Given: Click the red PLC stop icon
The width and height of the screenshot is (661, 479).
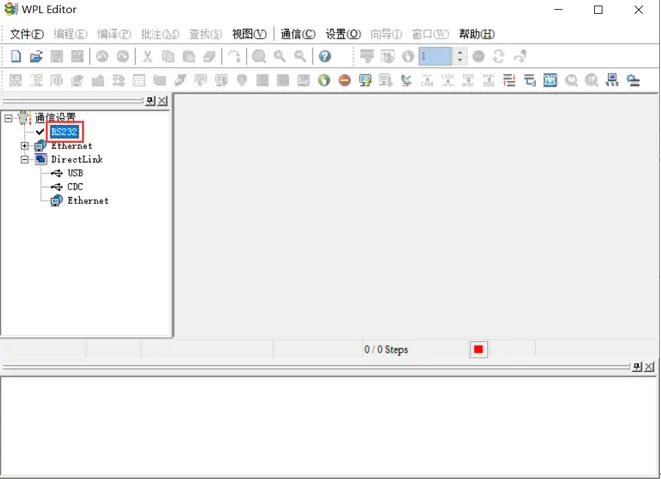Looking at the screenshot, I should pos(344,80).
